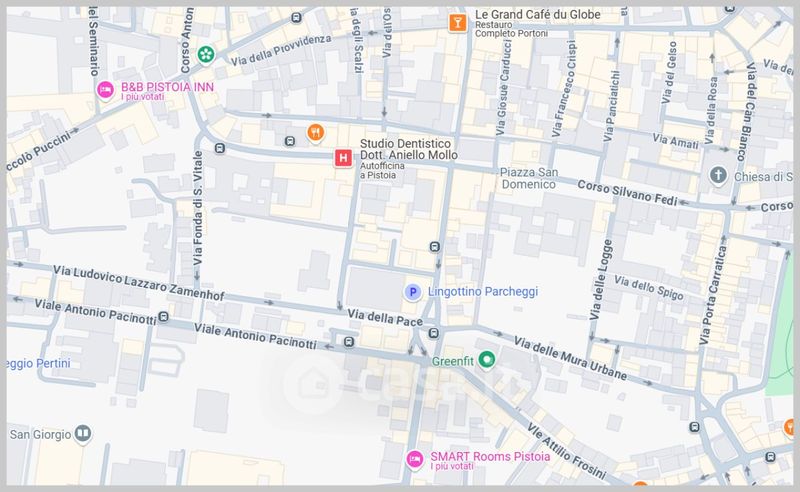Open SMART Rooms Pistoia label
The width and height of the screenshot is (800, 492).
(x=490, y=456)
